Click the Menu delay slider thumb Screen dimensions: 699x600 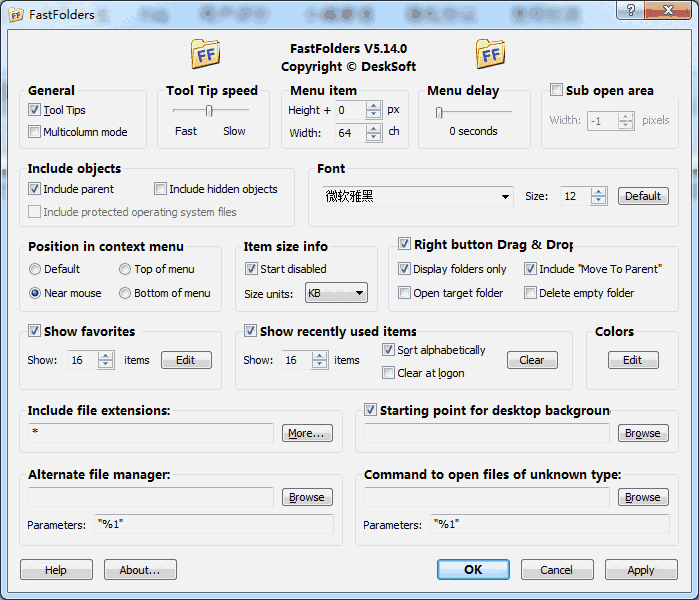pos(439,112)
